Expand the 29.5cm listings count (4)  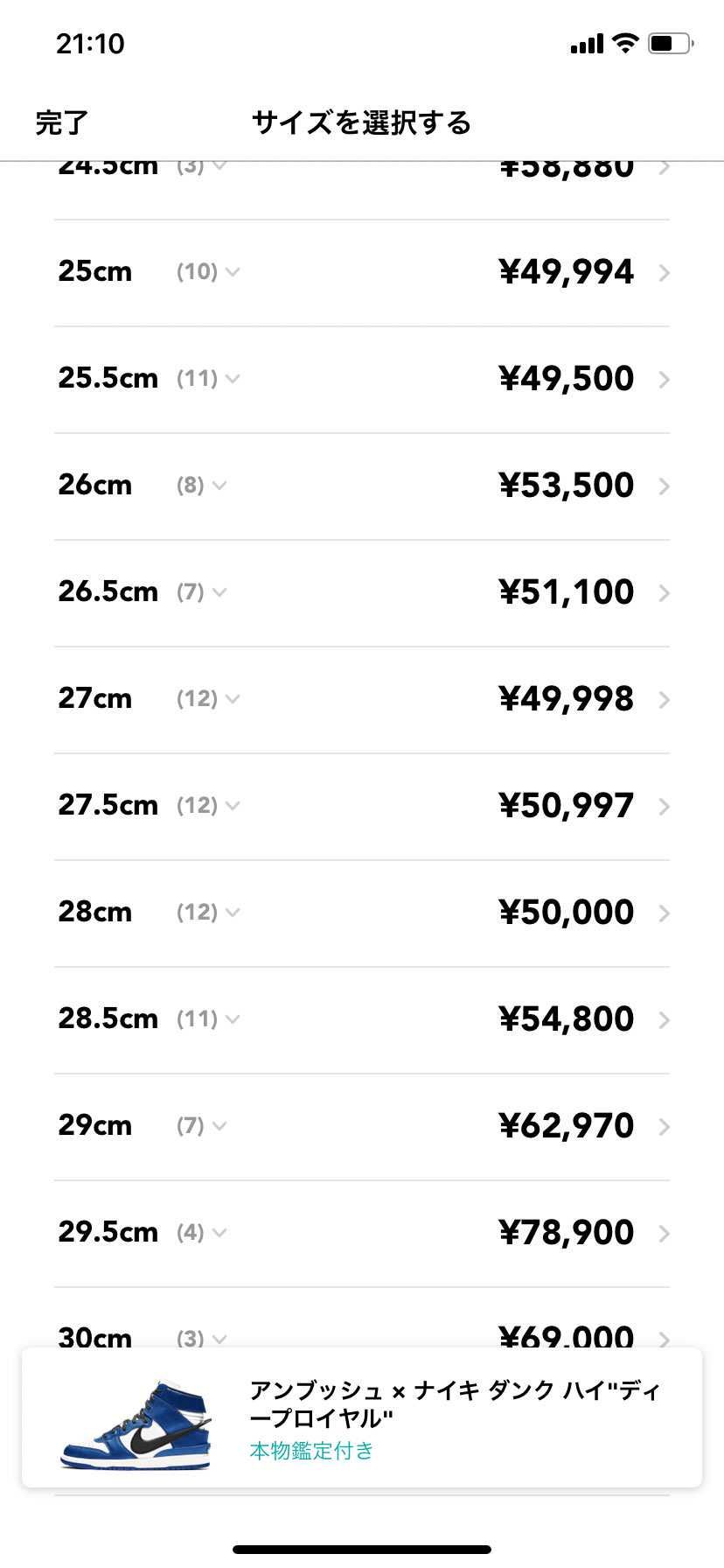[201, 1233]
